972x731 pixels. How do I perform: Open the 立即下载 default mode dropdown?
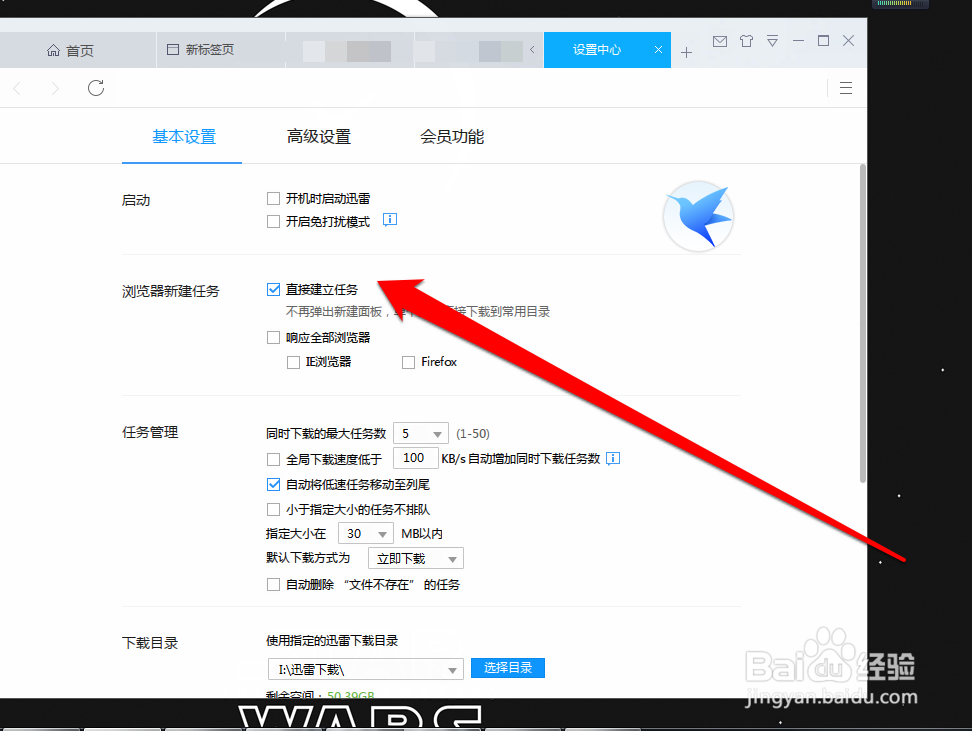(x=416, y=559)
